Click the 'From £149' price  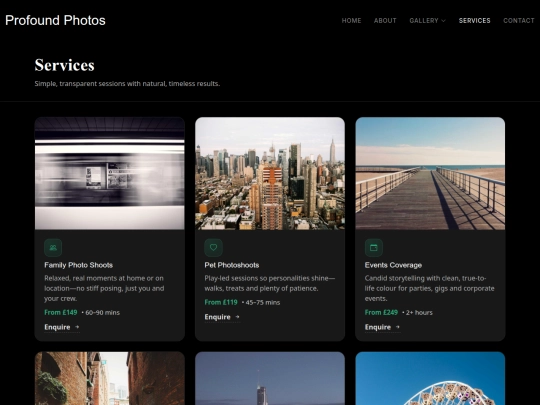pyautogui.click(x=61, y=312)
